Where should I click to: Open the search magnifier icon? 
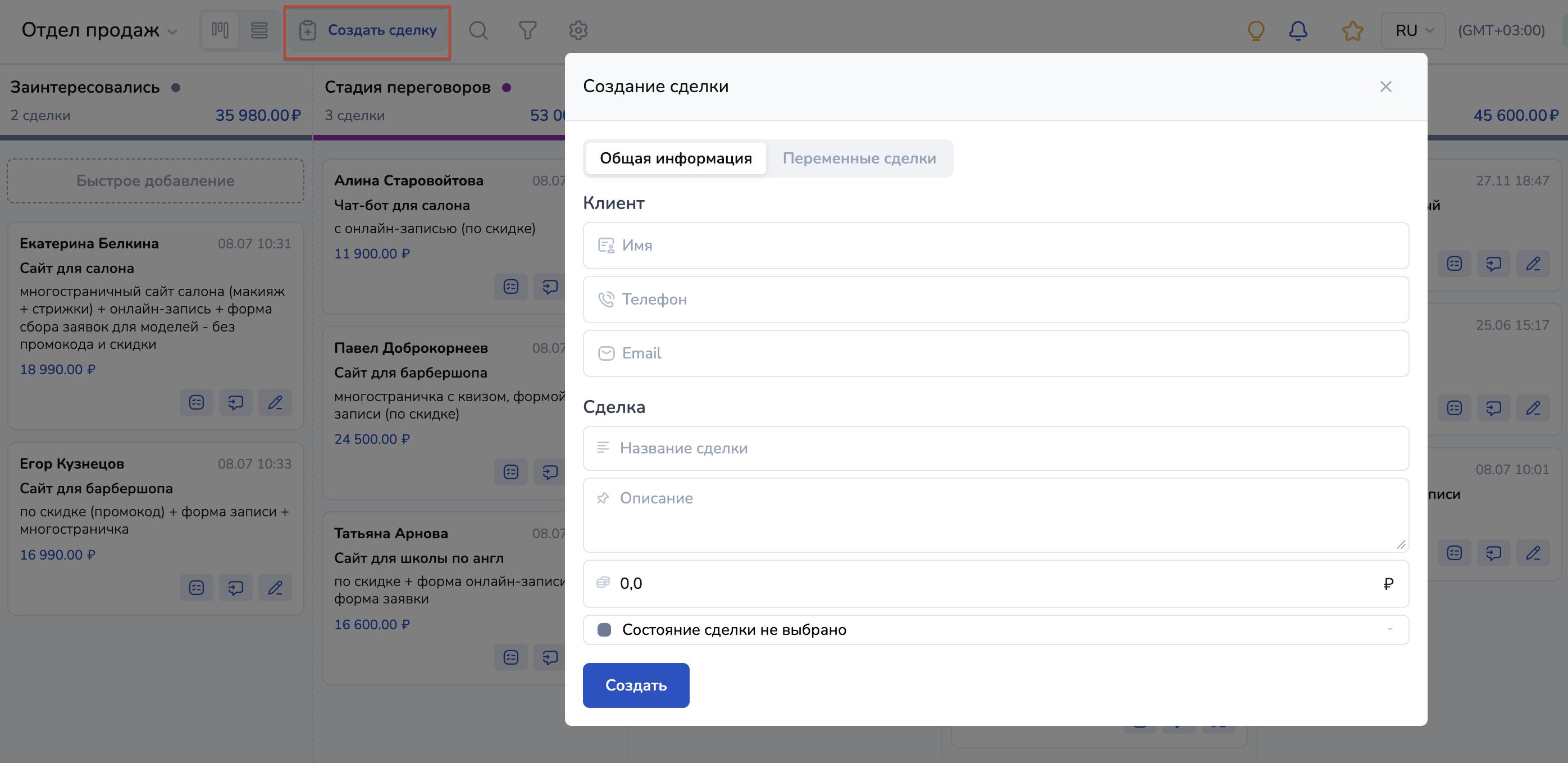click(478, 30)
